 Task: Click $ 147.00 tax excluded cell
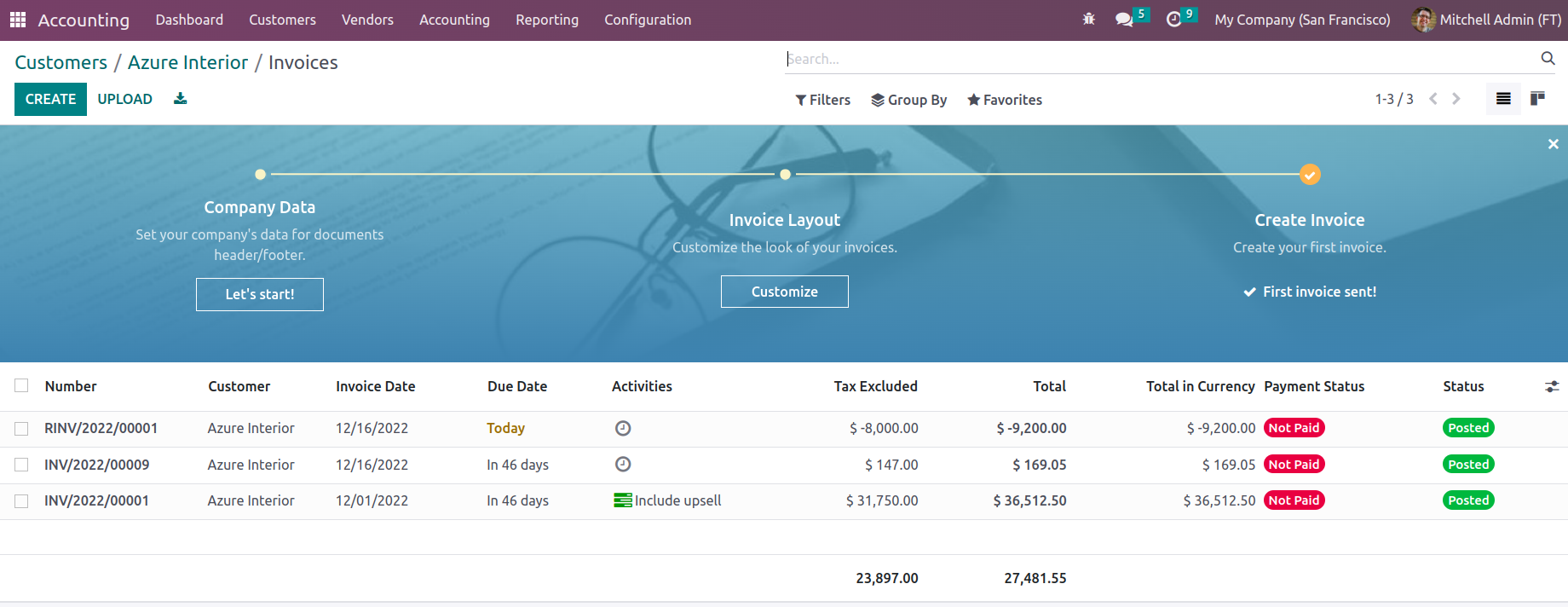[x=891, y=465]
